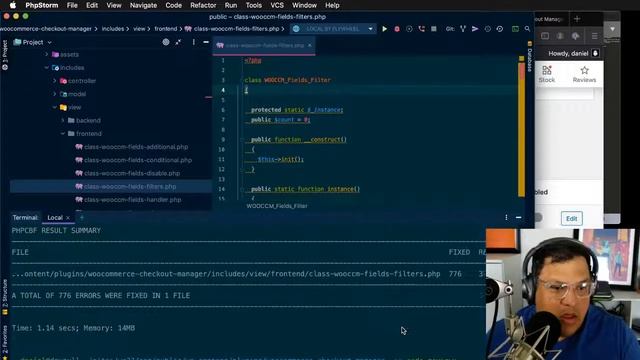Open the PhpStorm application menu
Screen dimensions: 640x360
pyautogui.click(x=42, y=5)
